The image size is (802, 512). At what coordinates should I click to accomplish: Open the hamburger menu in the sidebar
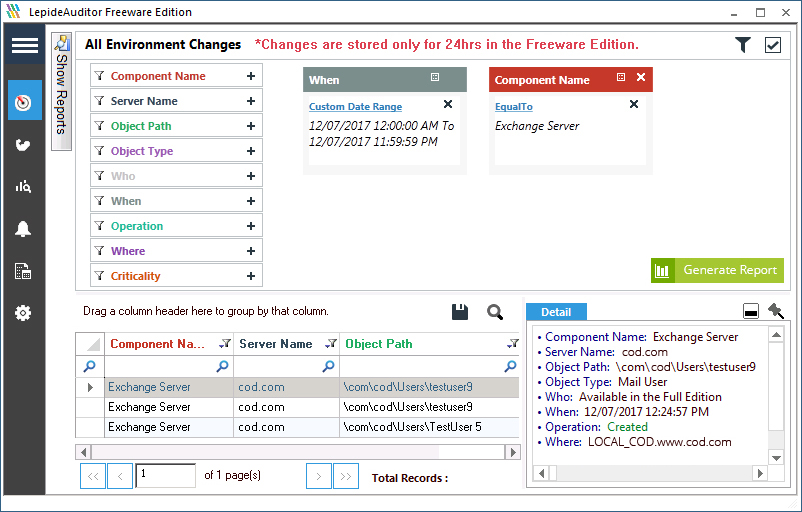pos(25,45)
